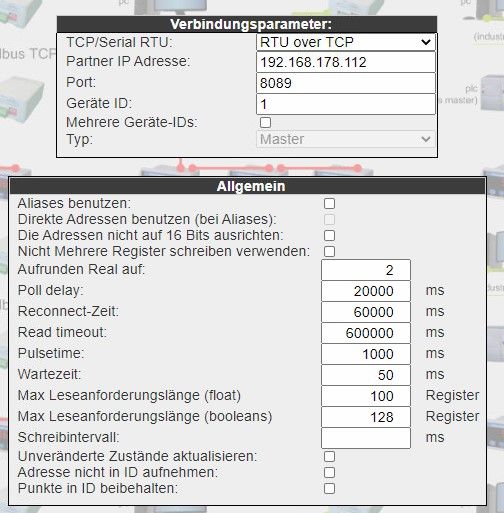Click the Poll delay label
504x513 pixels.
pos(50,290)
